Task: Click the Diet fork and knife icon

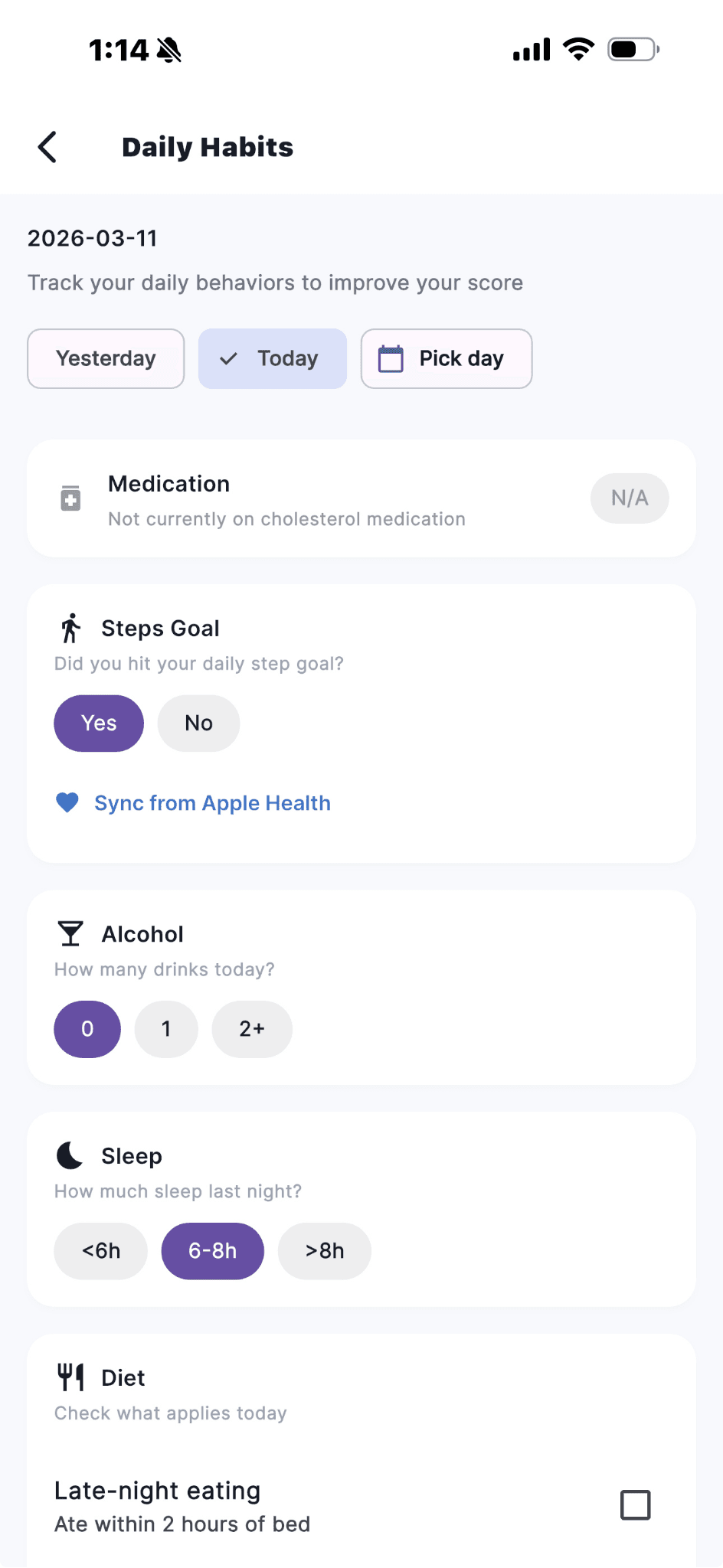Action: coord(70,1377)
